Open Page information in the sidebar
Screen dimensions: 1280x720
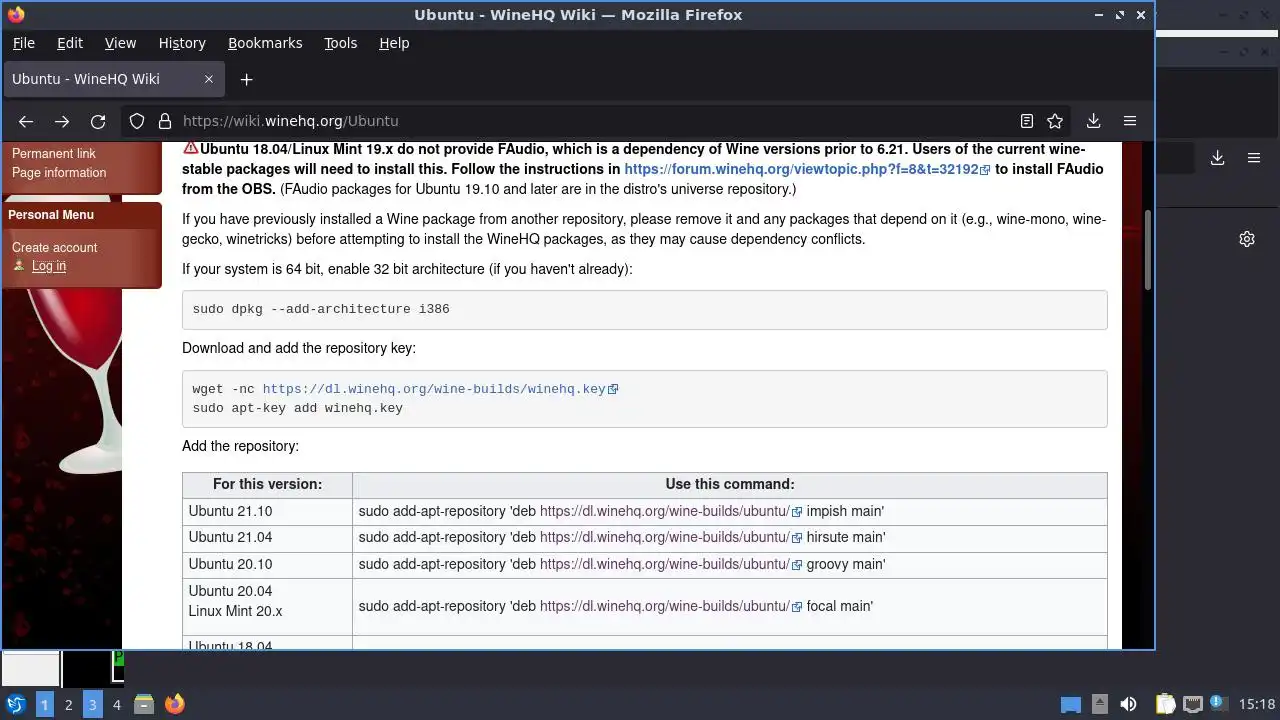click(59, 173)
